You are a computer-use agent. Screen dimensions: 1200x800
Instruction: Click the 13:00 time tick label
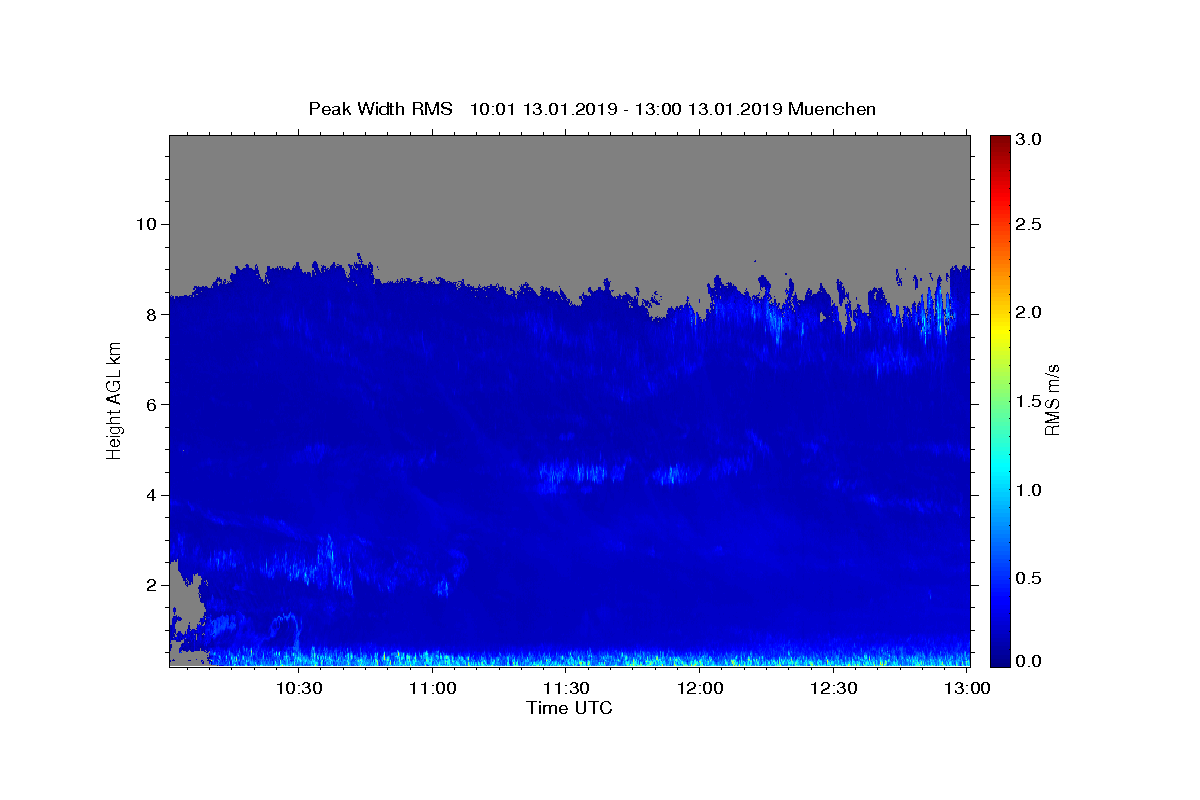(967, 688)
